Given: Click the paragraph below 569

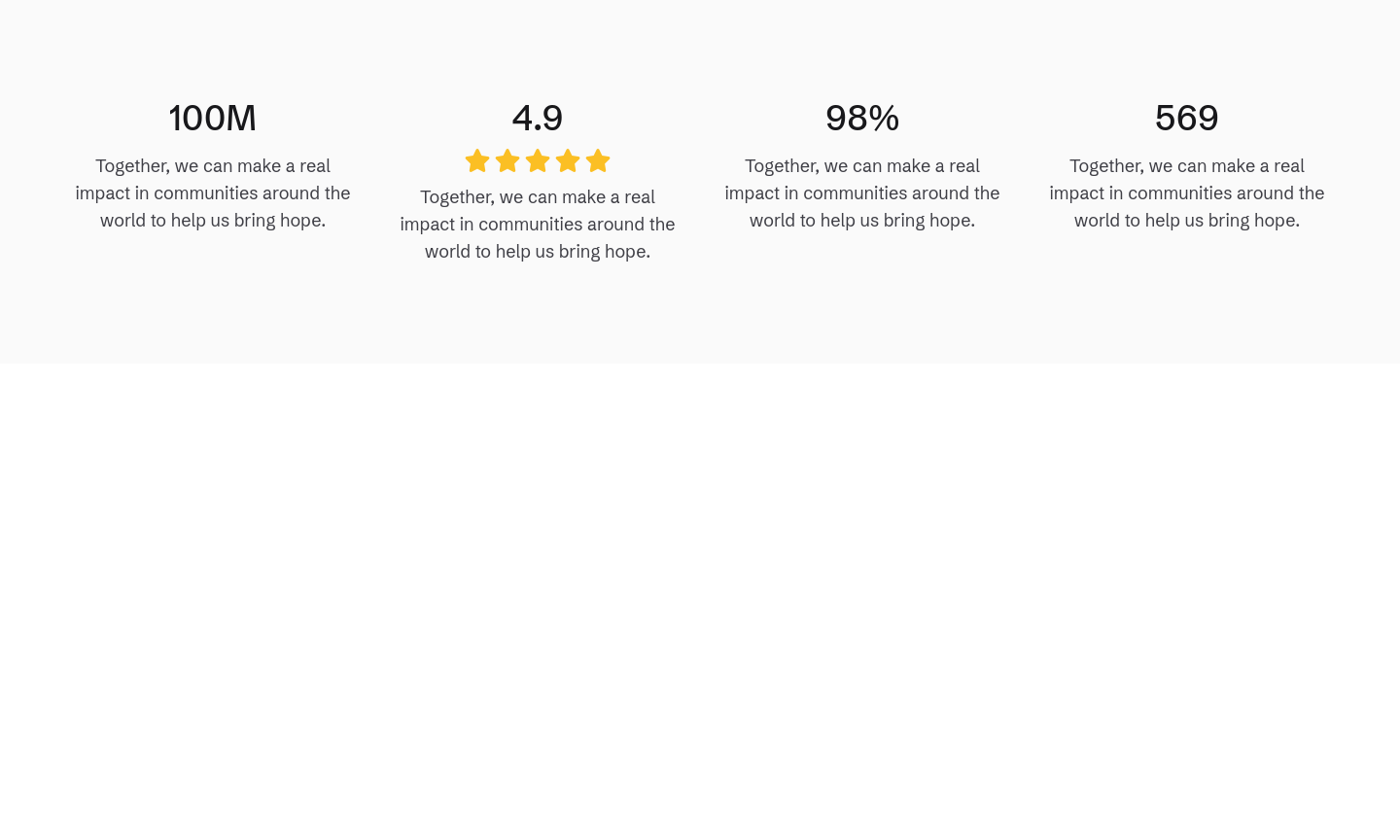Looking at the screenshot, I should coord(1187,192).
